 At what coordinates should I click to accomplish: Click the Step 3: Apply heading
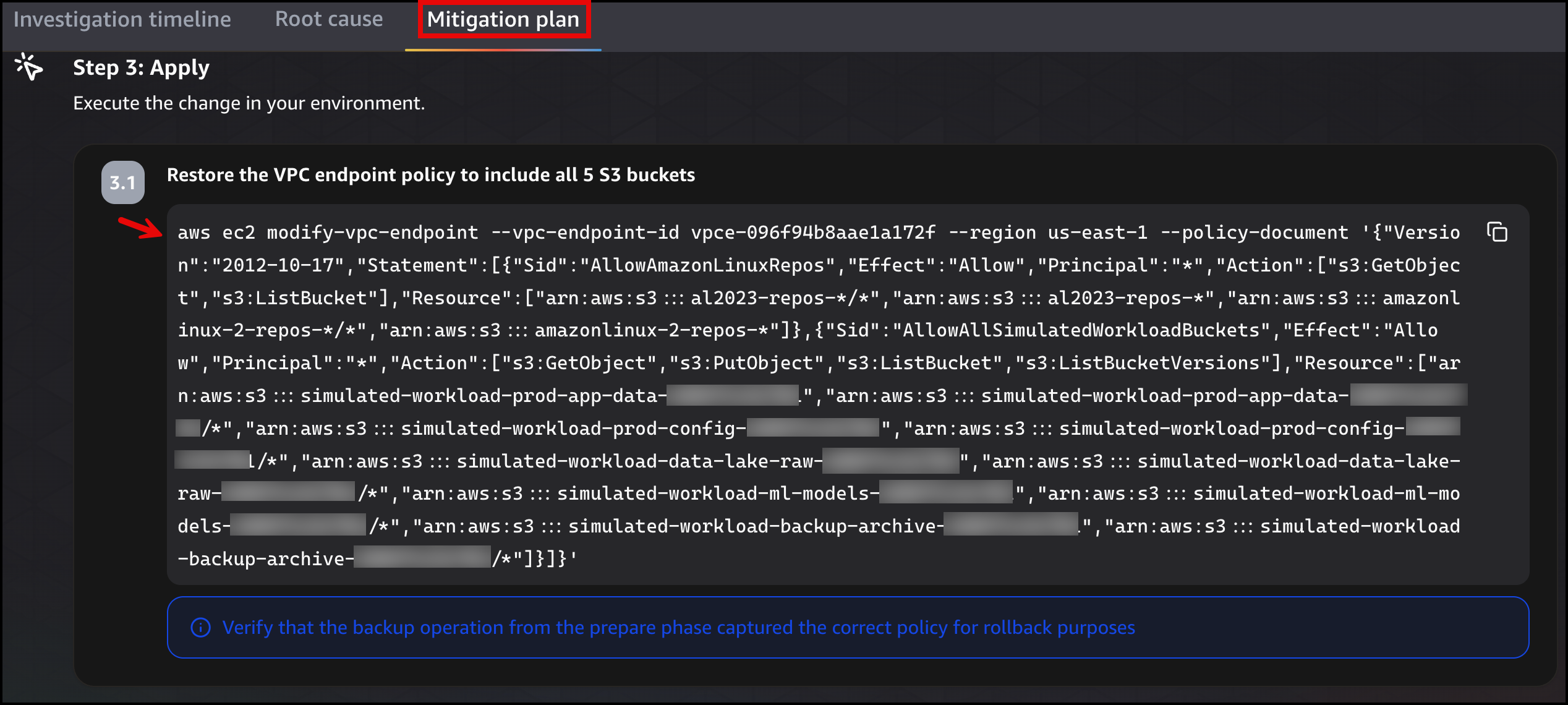(142, 68)
